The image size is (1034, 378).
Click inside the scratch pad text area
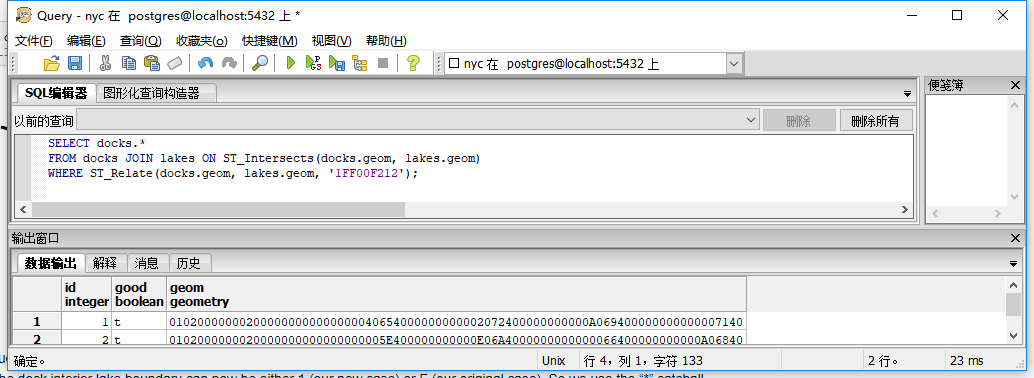[x=967, y=150]
